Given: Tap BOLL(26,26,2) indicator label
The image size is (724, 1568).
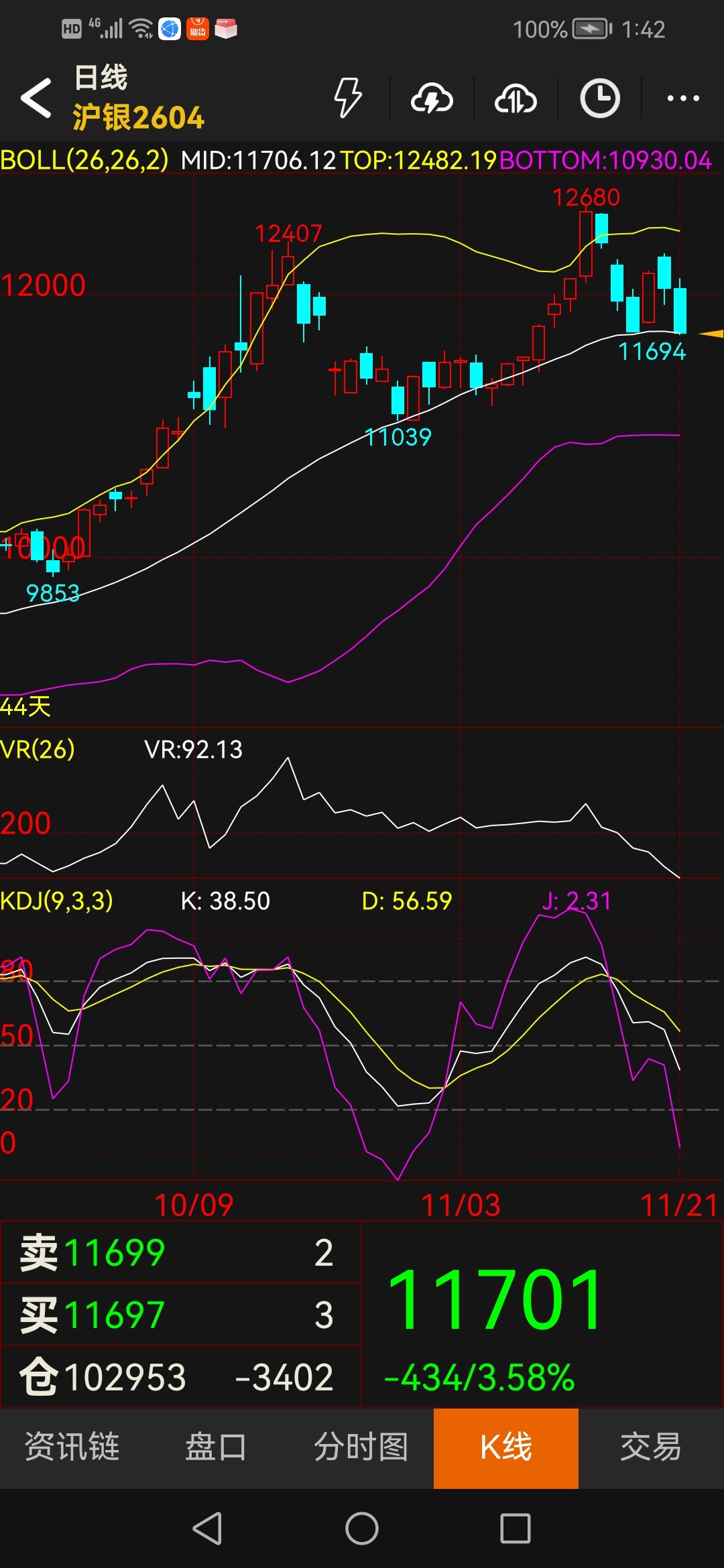Looking at the screenshot, I should [84, 160].
